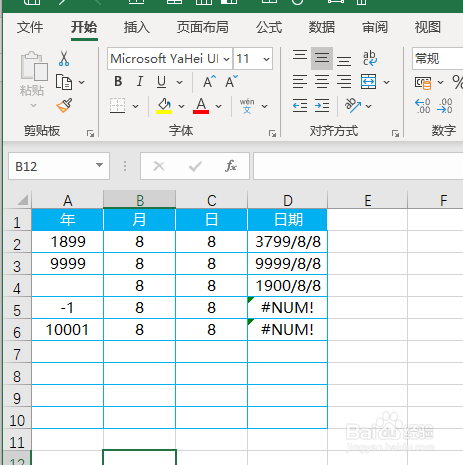
Task: Align cell text left
Action: tap(300, 82)
